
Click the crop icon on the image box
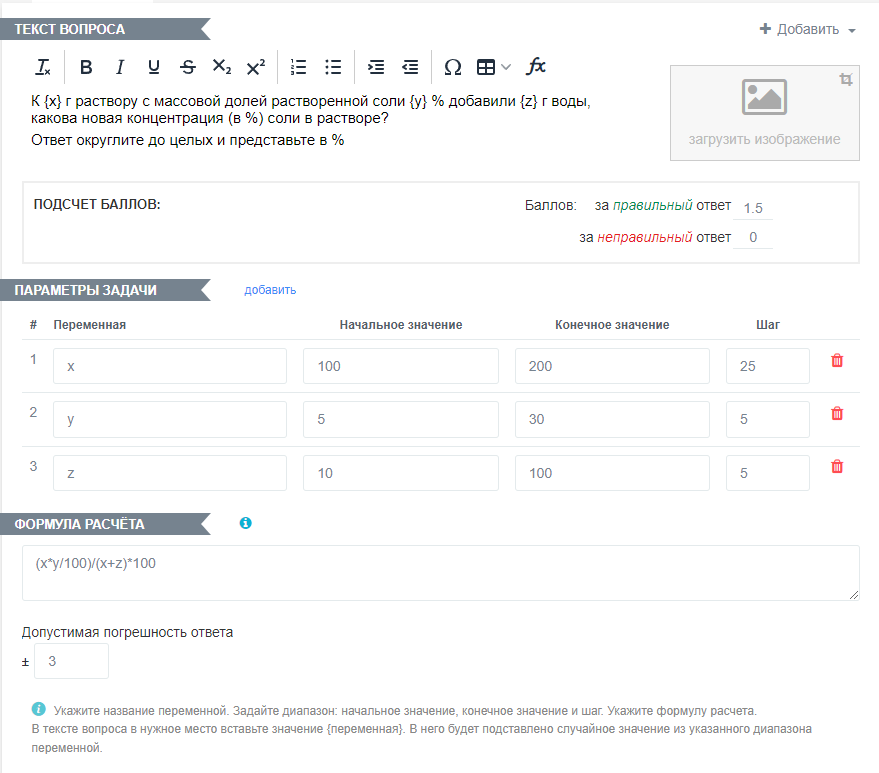click(x=846, y=80)
